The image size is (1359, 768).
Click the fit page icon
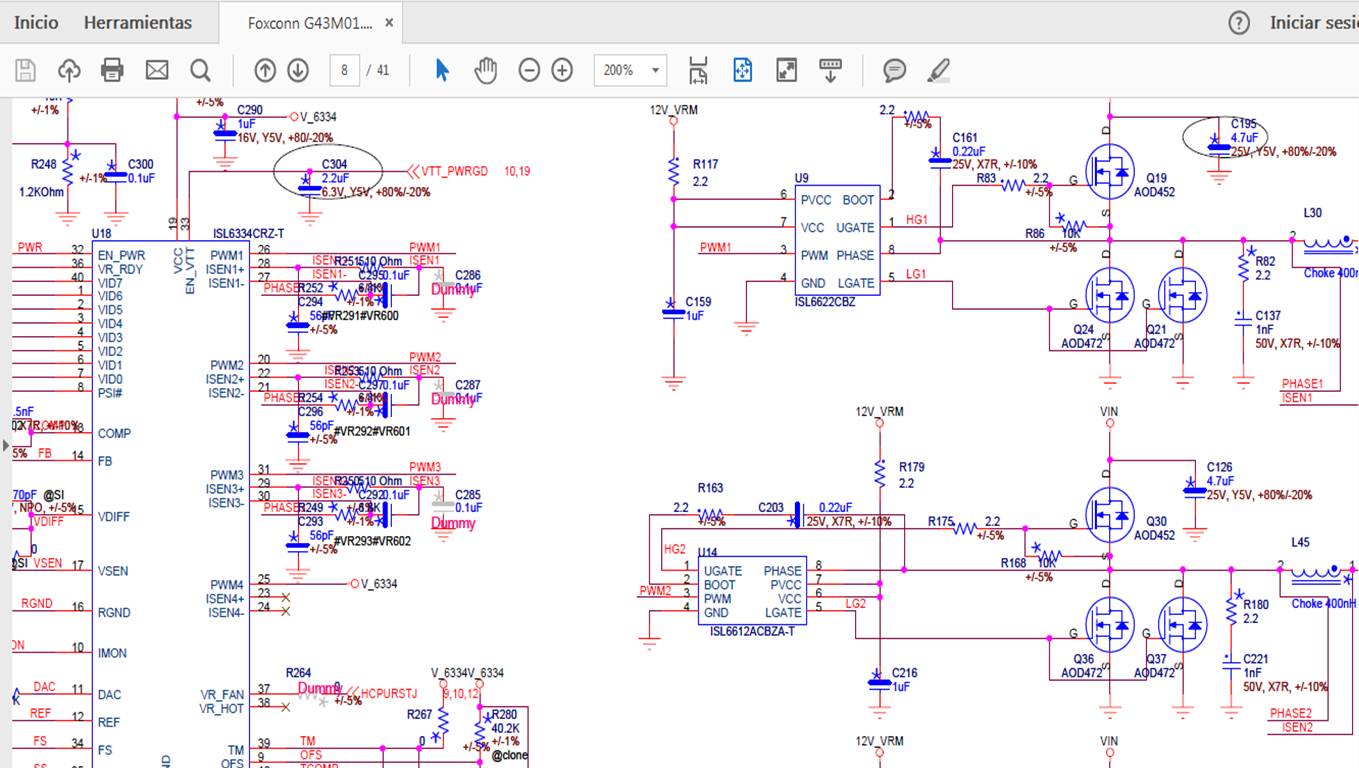coord(742,70)
